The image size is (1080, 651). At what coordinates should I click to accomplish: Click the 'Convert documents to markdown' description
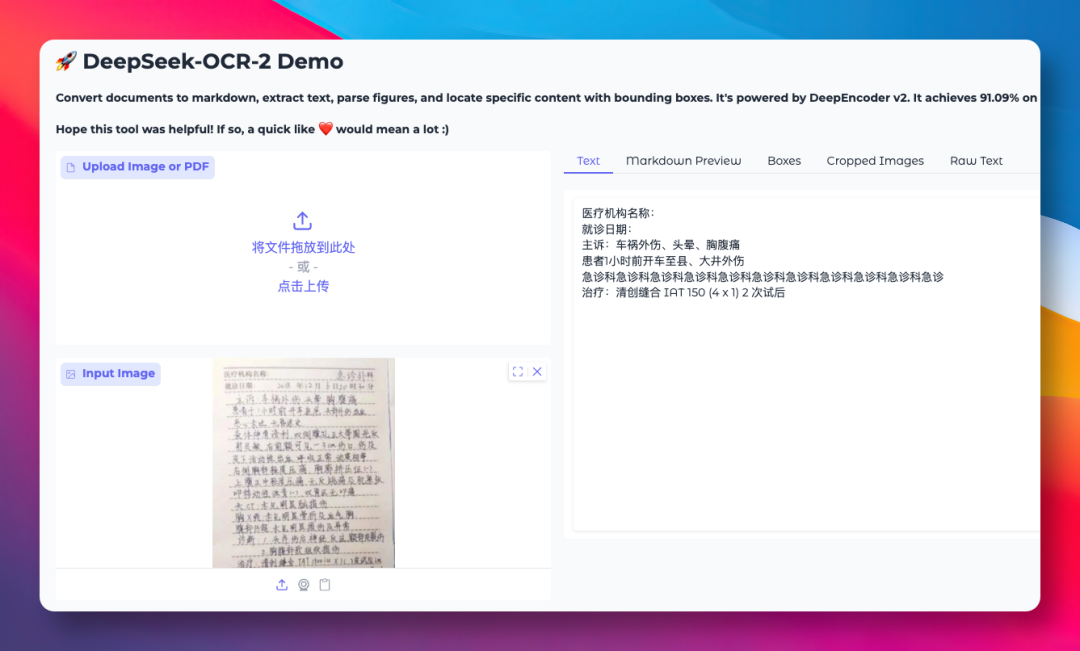click(x=546, y=98)
